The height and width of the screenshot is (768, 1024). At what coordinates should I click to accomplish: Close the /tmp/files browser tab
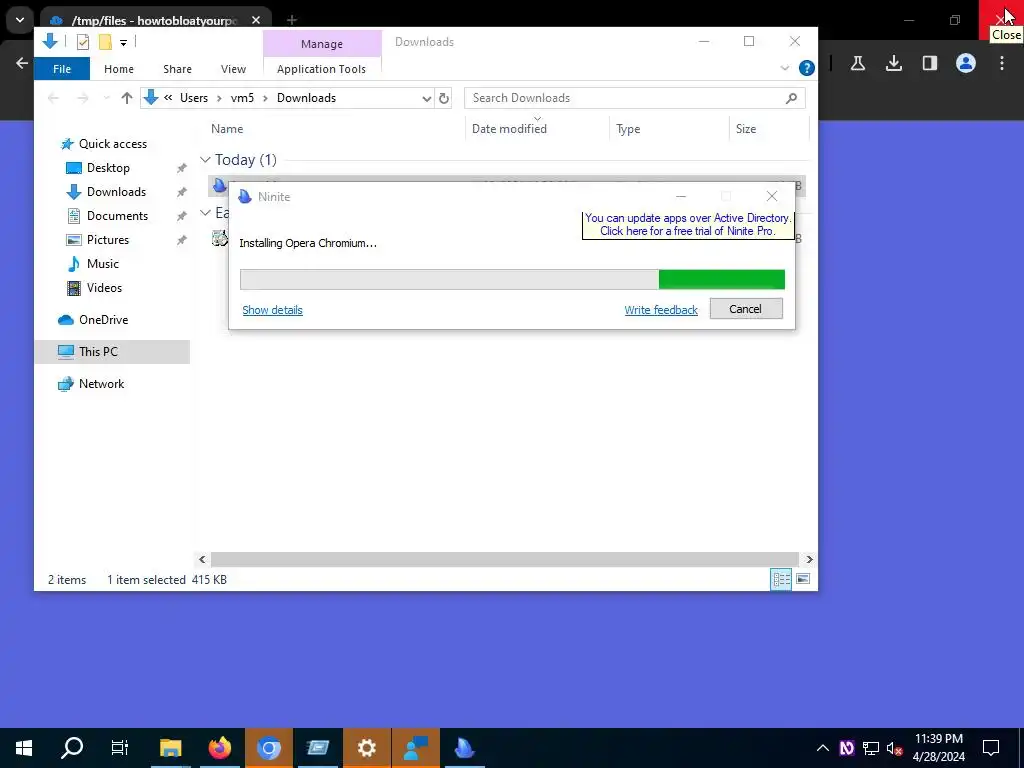[x=256, y=20]
